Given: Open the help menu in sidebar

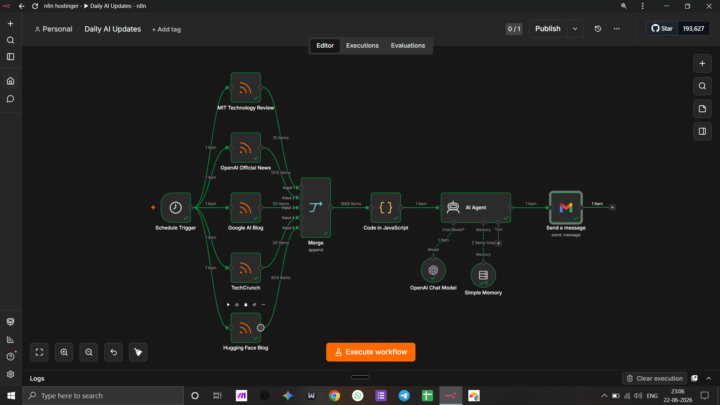Looking at the screenshot, I should 11,357.
